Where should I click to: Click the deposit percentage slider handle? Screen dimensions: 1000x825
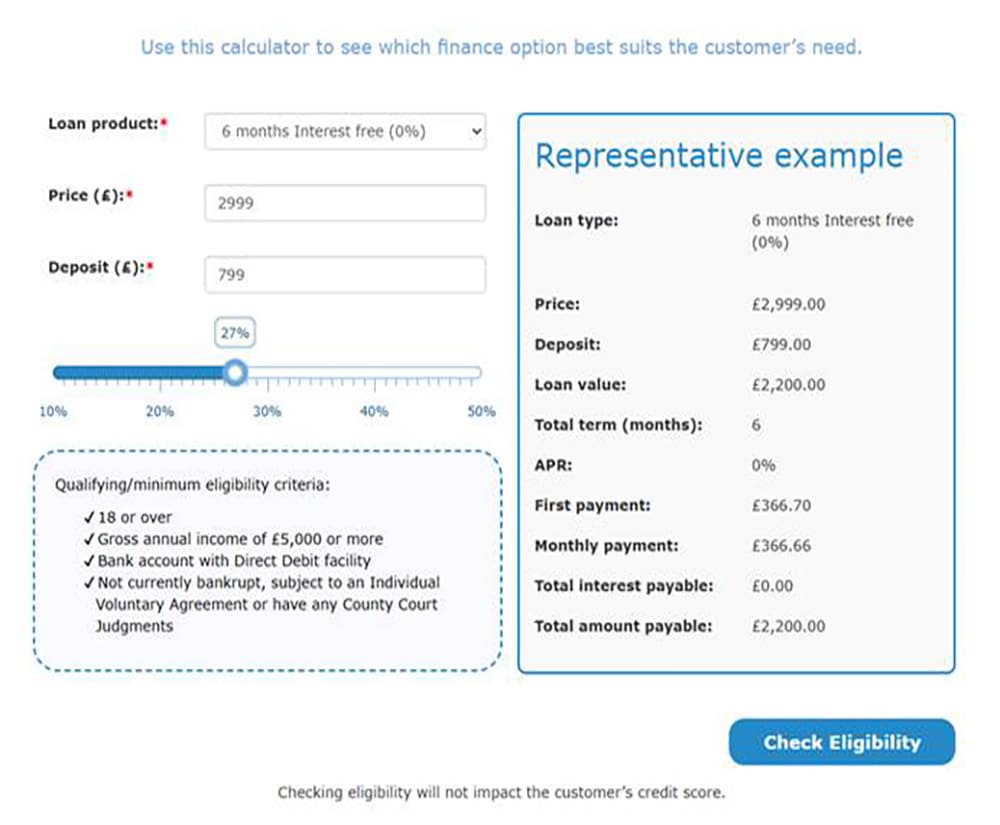click(235, 373)
